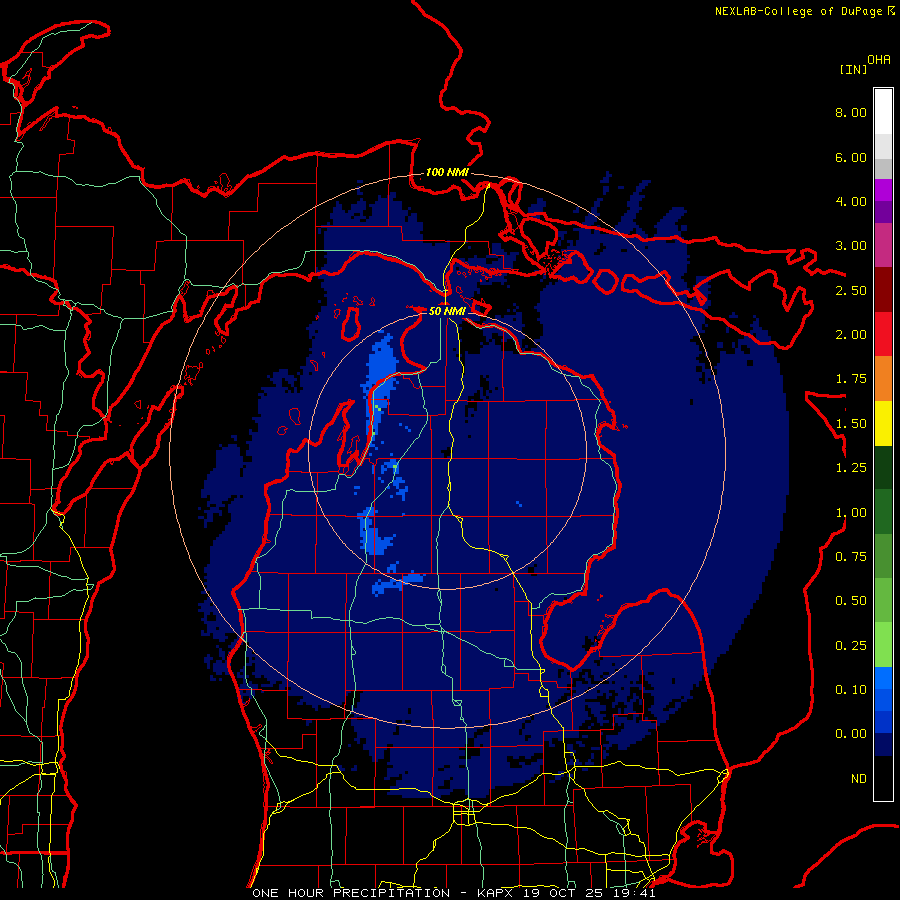Image resolution: width=900 pixels, height=900 pixels.
Task: Click the 8.00 legend value
Action: pyautogui.click(x=851, y=112)
